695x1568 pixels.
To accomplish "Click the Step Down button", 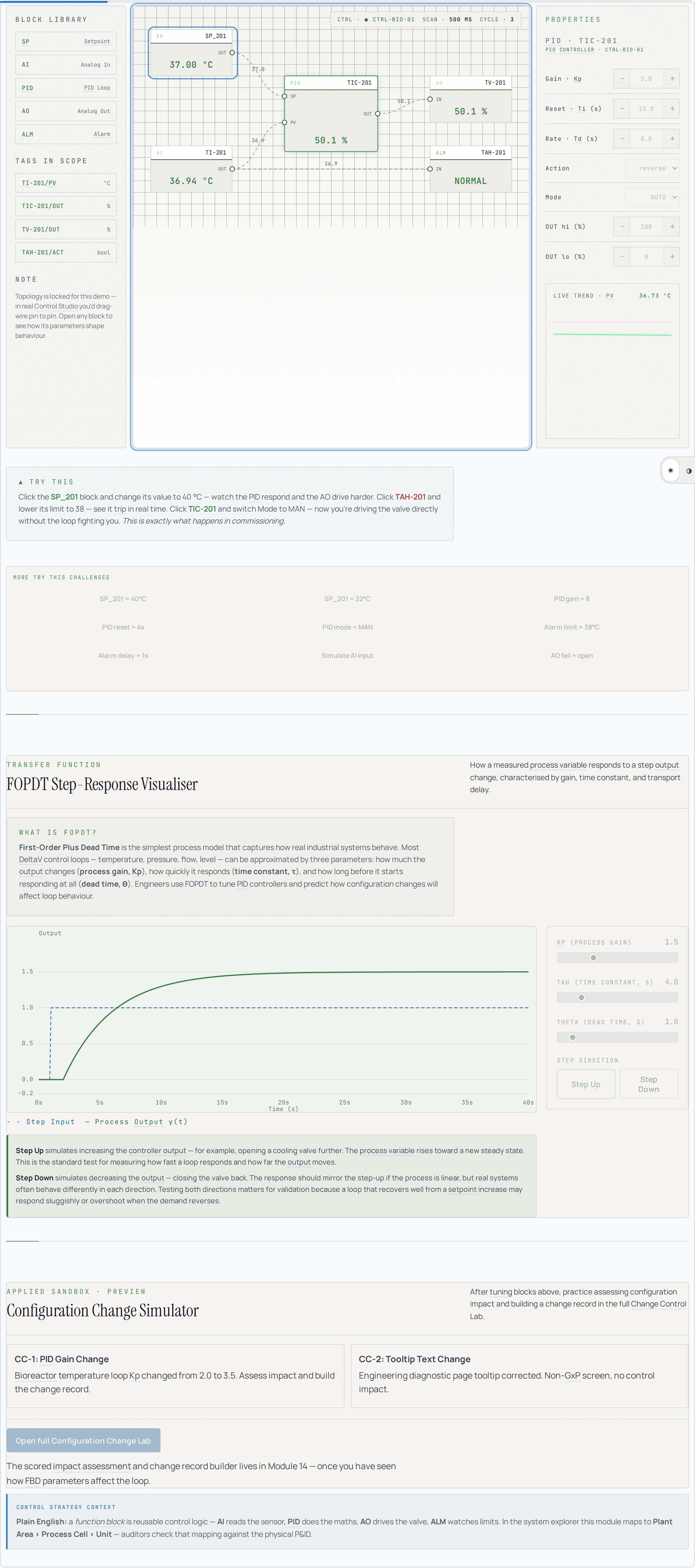I will coord(649,1084).
